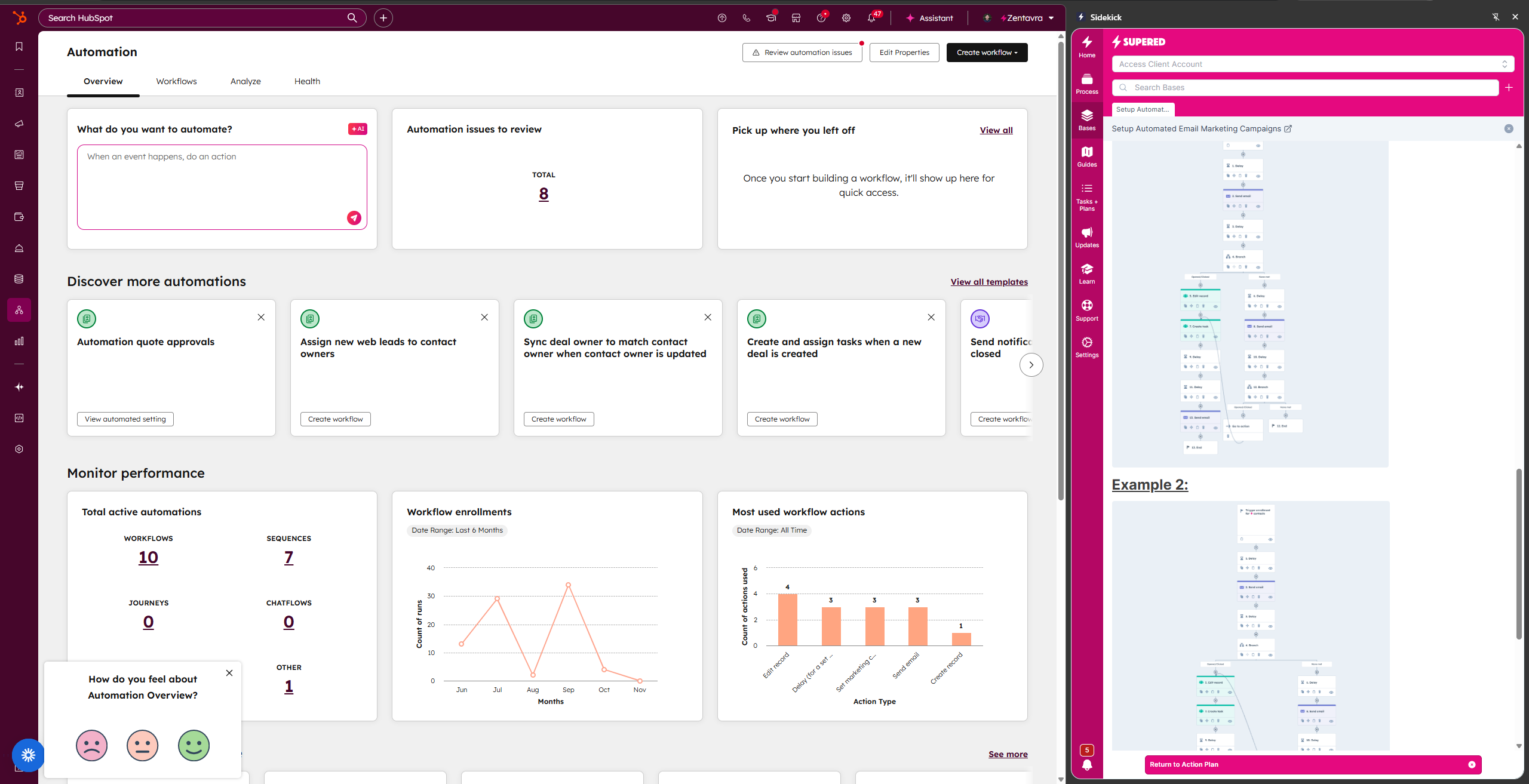Viewport: 1529px width, 784px height.
Task: Open Bases in Supered sidebar
Action: point(1087,120)
